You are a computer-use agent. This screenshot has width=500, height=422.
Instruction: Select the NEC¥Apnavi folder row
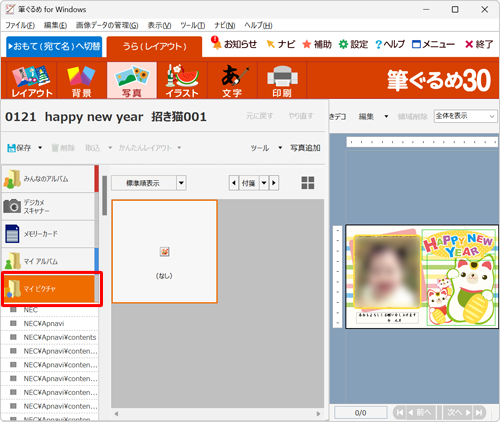click(x=50, y=323)
